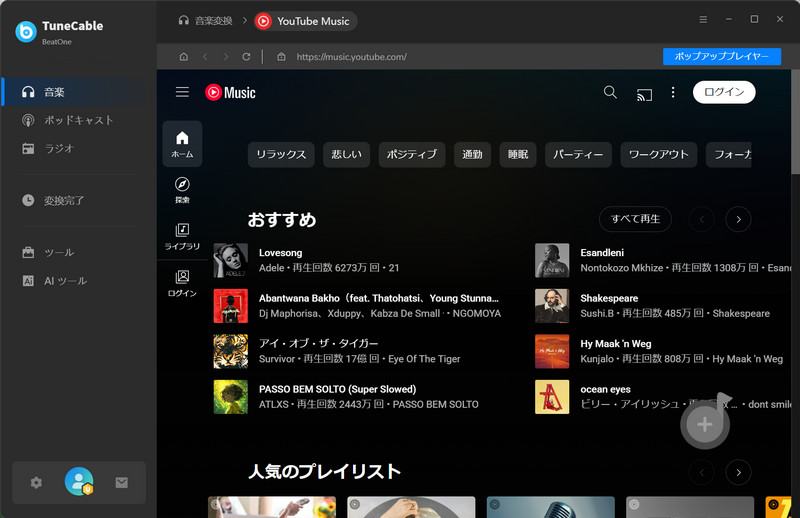The image size is (800, 518).
Task: Go forward with the right arrow
Action: (x=226, y=57)
